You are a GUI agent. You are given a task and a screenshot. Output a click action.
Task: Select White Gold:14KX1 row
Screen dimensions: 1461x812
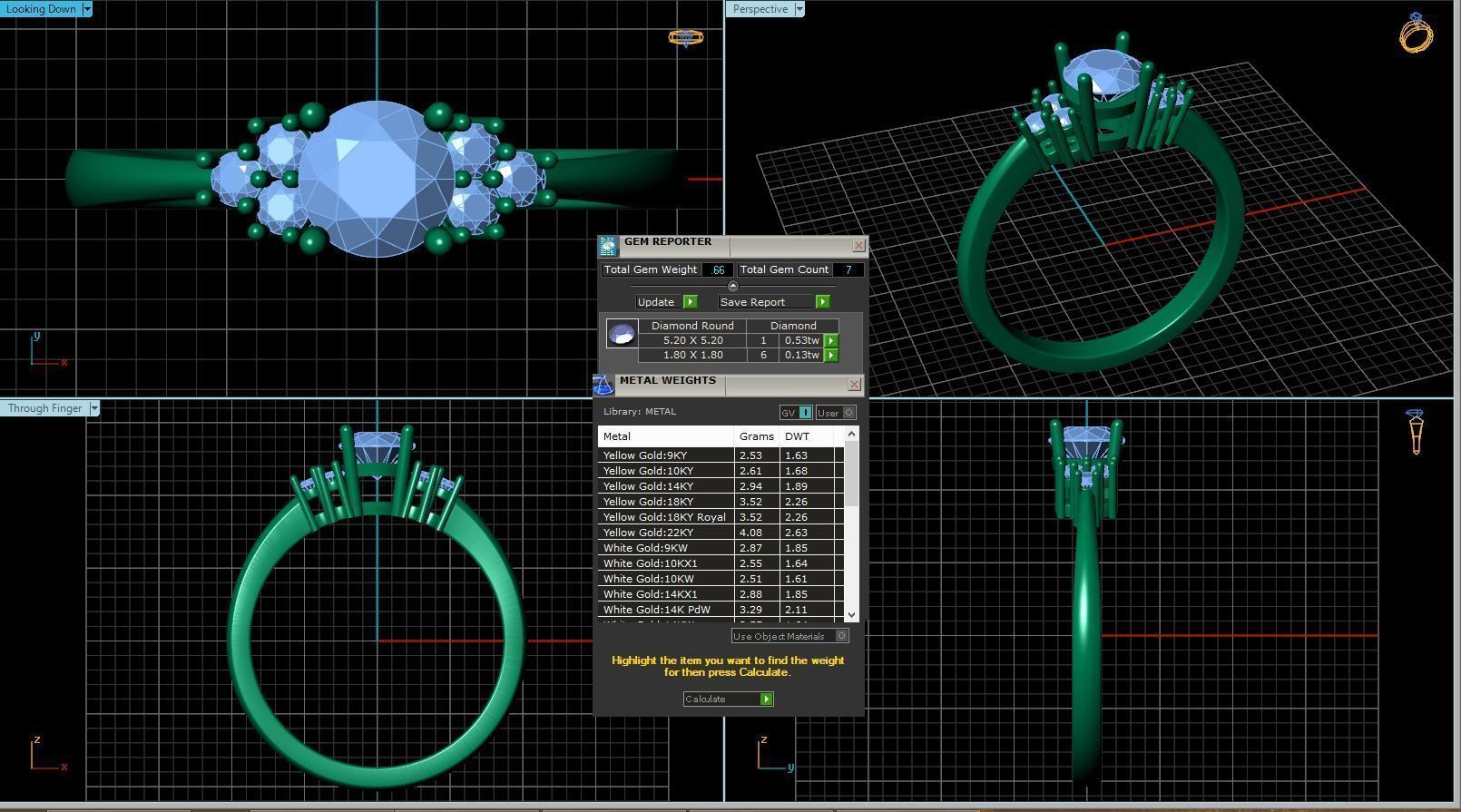pos(721,594)
